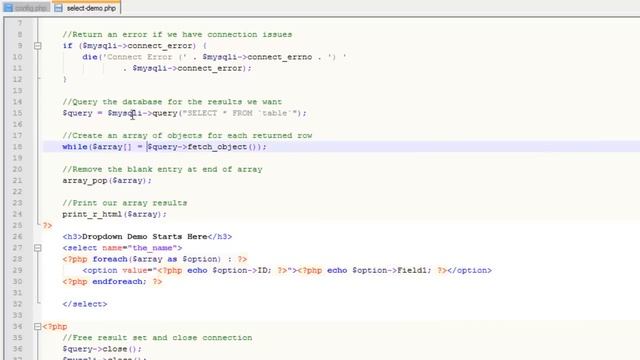Screen dimensions: 640x360
Task: Click the comment 'Query the database for the results we want'
Action: [x=172, y=102]
